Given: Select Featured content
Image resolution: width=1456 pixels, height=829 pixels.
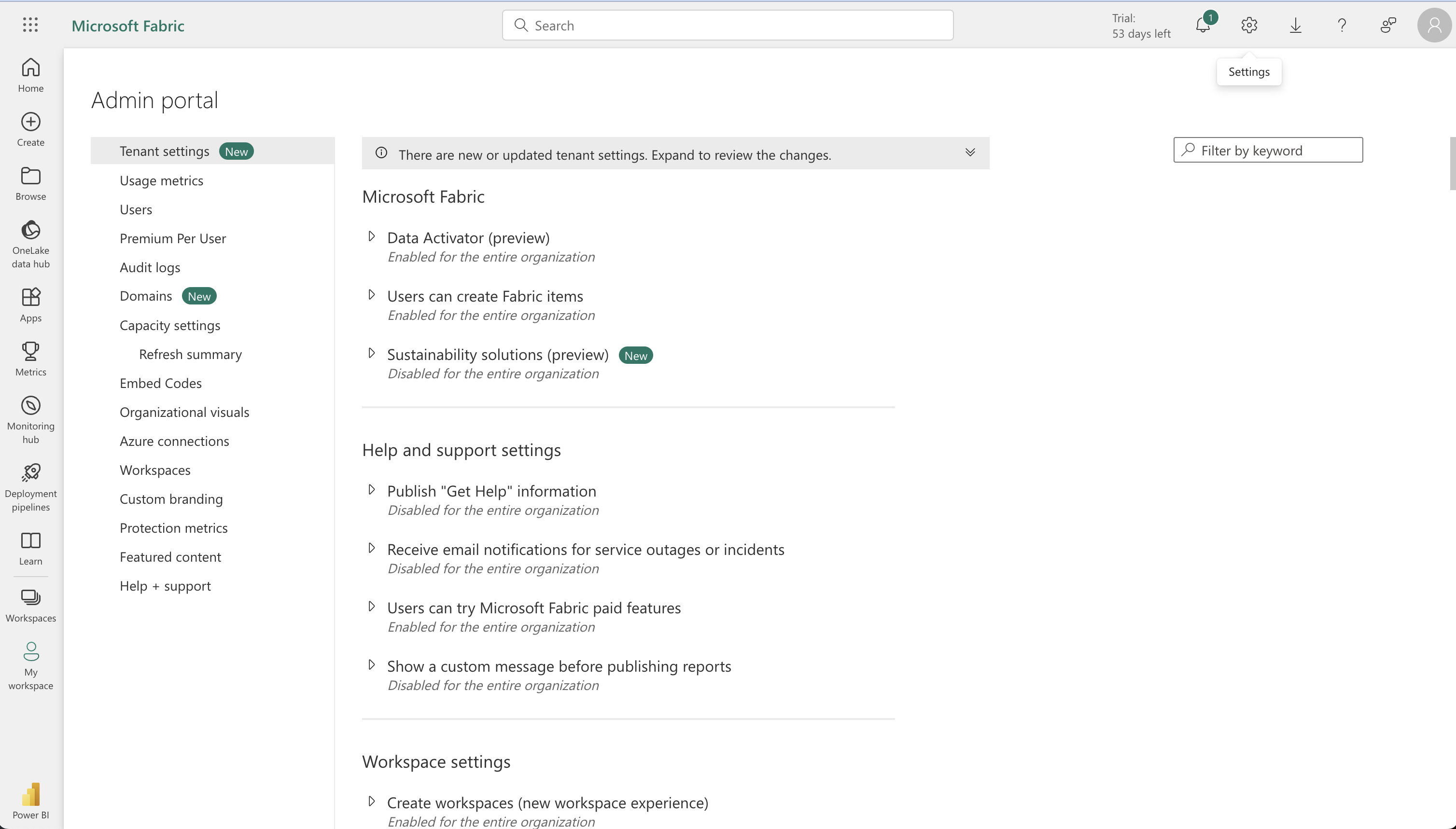Looking at the screenshot, I should (170, 557).
